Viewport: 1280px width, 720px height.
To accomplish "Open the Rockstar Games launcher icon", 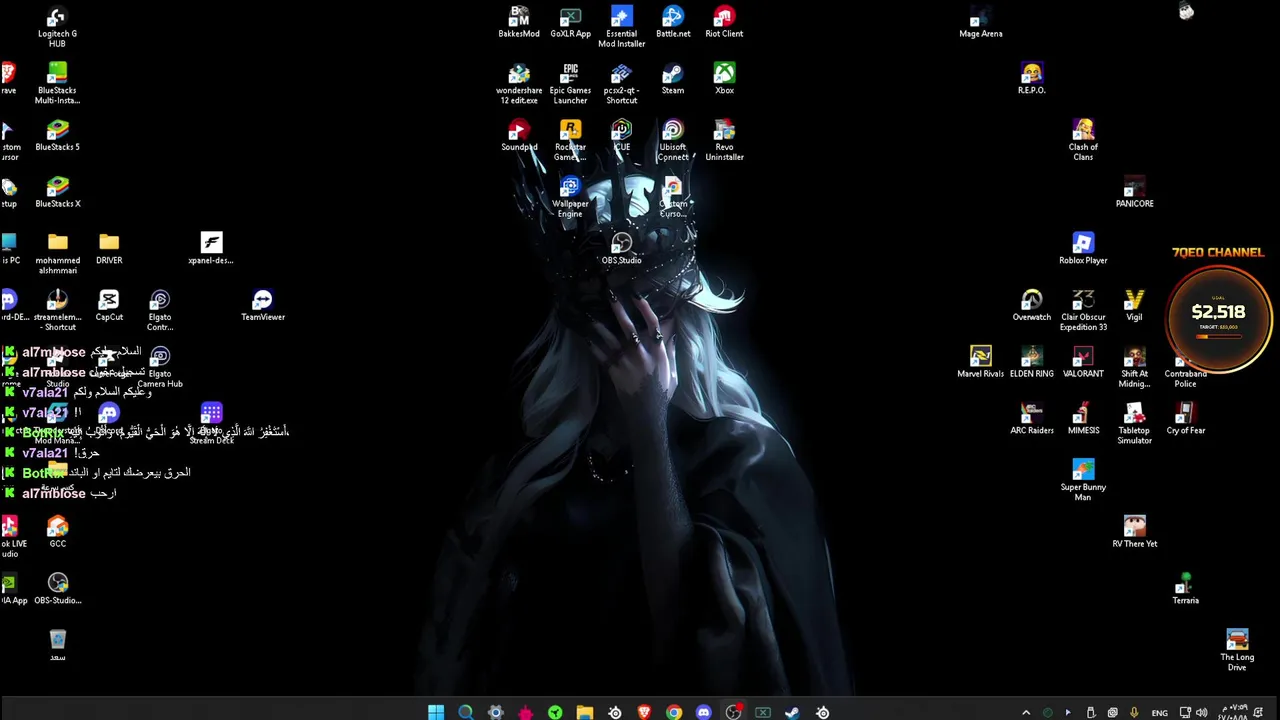I will tap(570, 141).
